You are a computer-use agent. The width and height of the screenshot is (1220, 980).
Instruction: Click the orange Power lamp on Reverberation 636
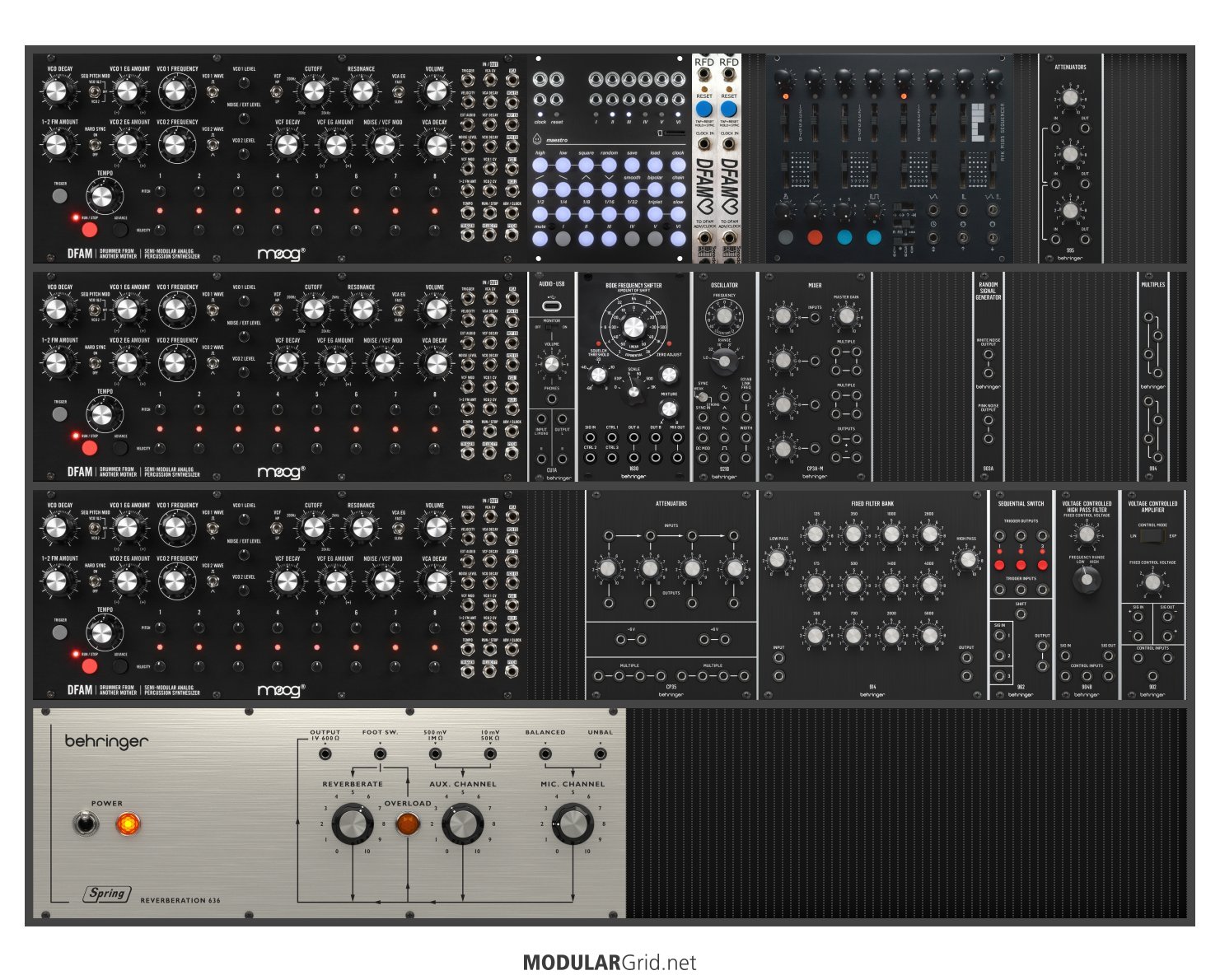(x=128, y=824)
